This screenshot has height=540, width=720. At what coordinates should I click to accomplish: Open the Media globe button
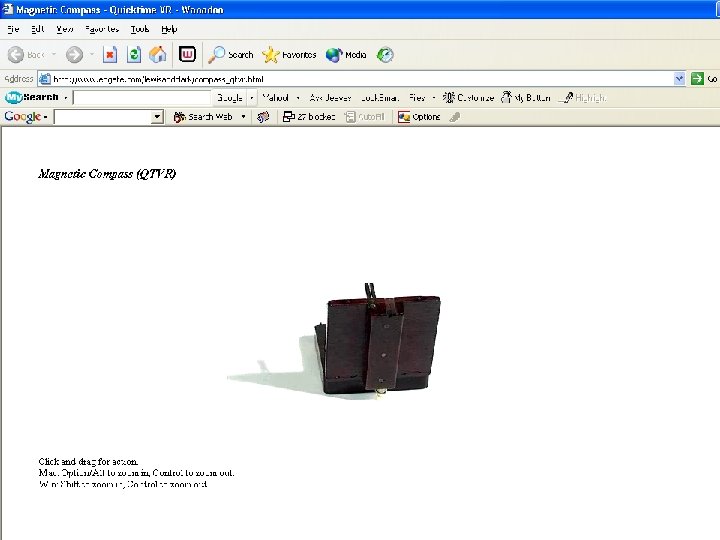pos(346,55)
